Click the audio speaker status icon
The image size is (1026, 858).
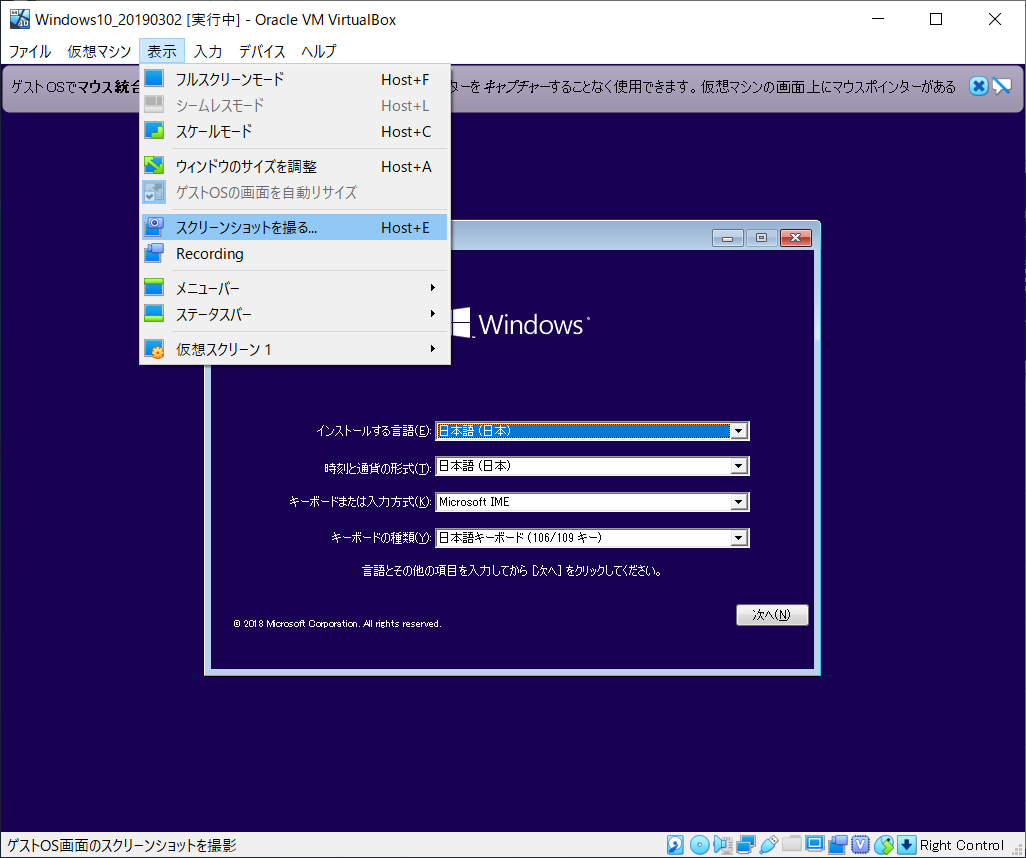click(x=722, y=845)
